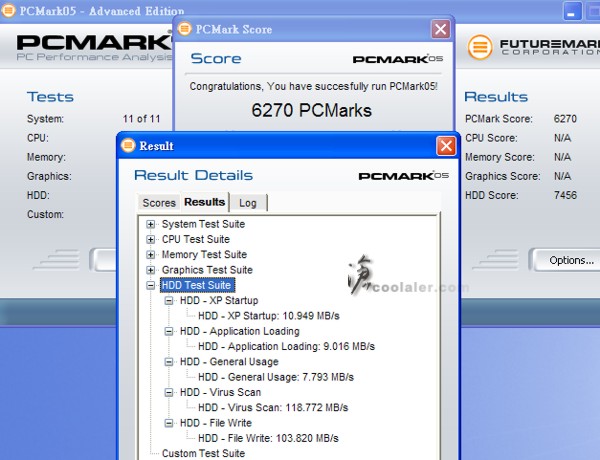The height and width of the screenshot is (460, 600).
Task: Select Custom Test Suite tree item
Action: tap(203, 453)
